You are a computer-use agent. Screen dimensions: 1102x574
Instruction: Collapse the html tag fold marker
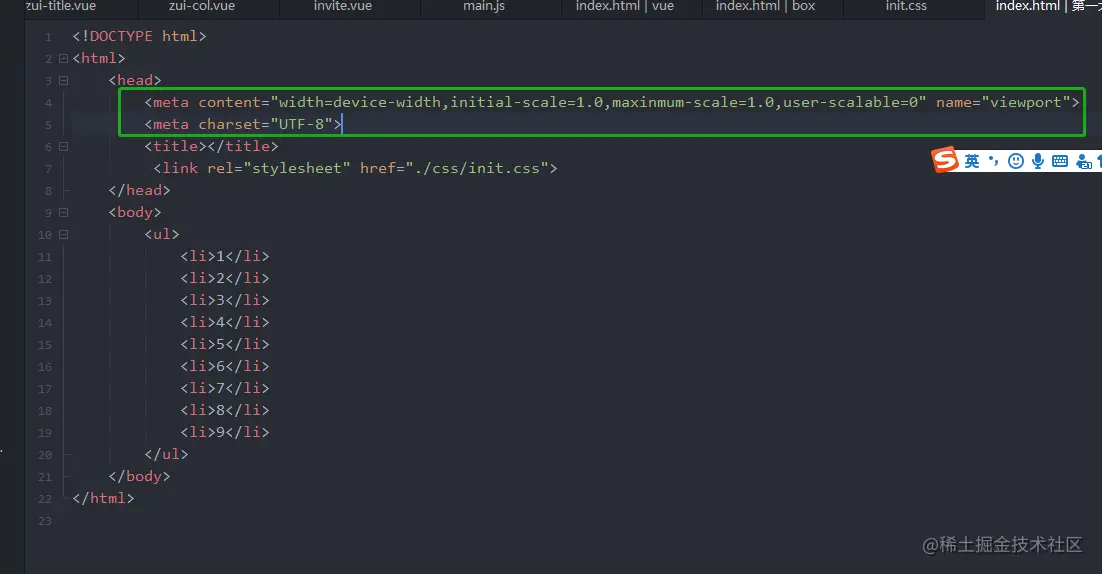pyautogui.click(x=63, y=58)
